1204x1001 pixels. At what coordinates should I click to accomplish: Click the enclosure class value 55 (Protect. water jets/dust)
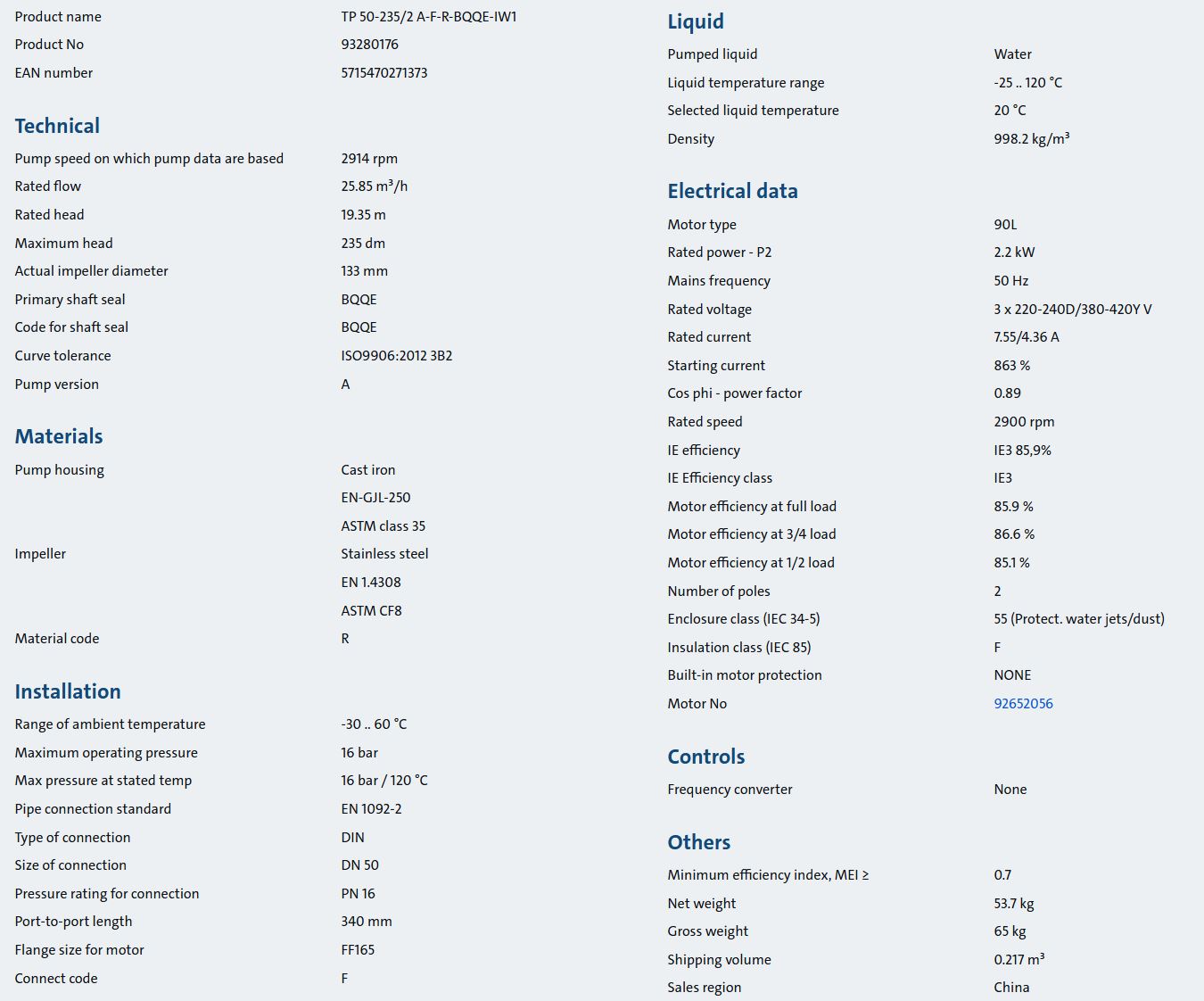1078,618
